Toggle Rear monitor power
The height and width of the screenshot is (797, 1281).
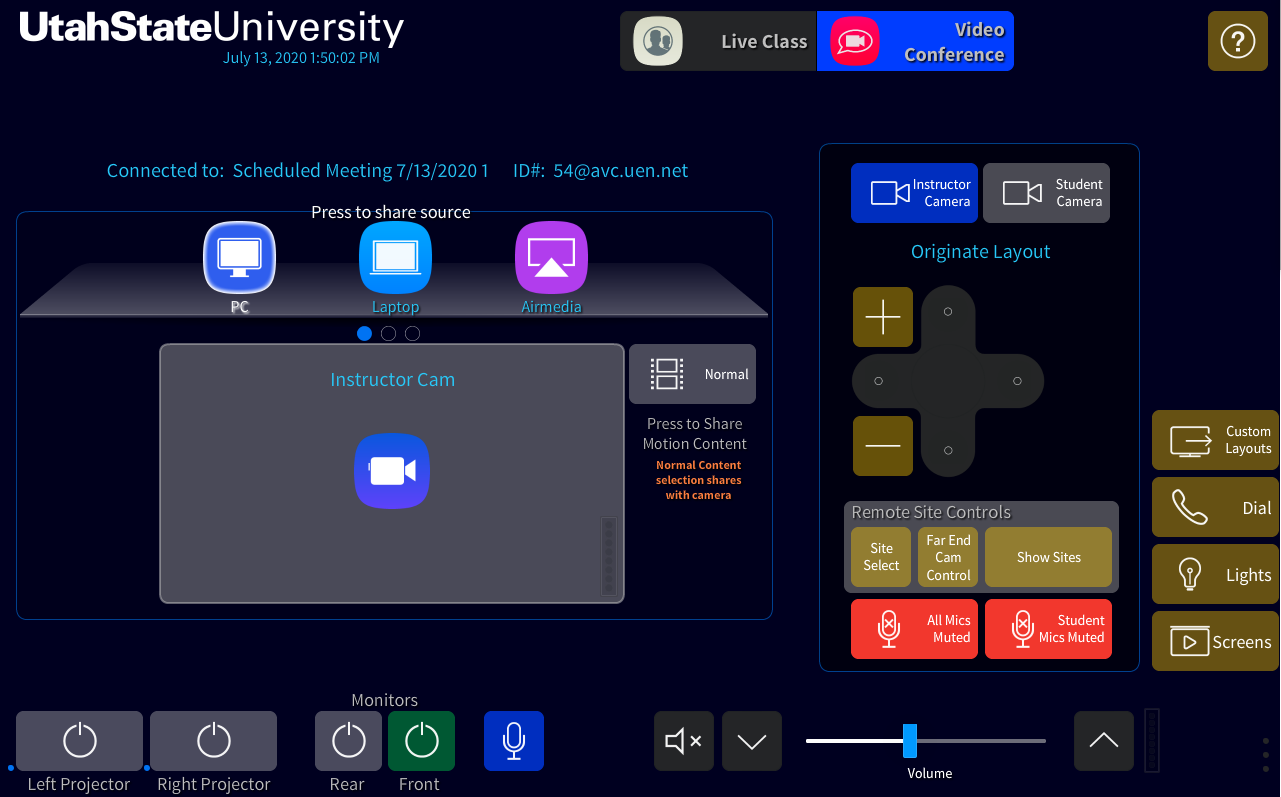point(347,741)
